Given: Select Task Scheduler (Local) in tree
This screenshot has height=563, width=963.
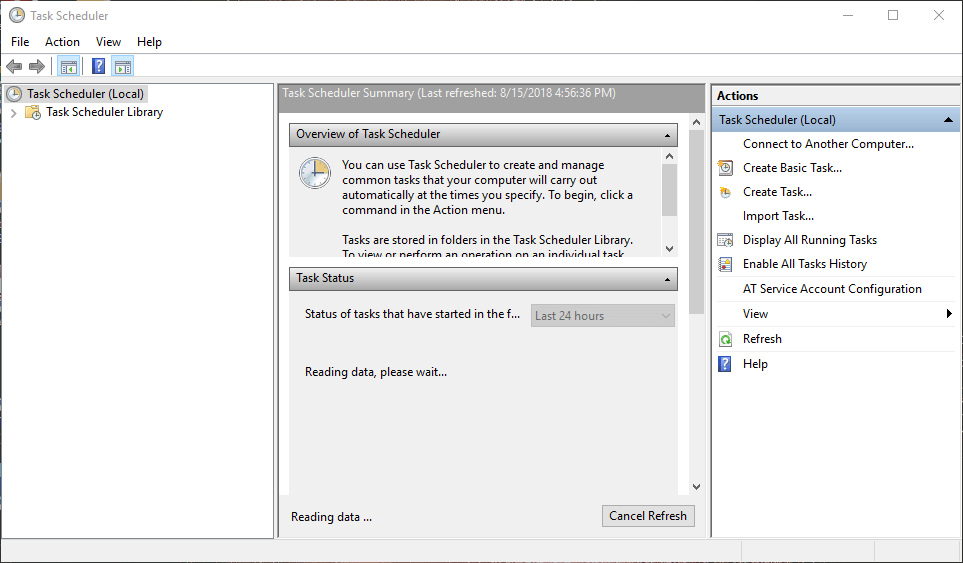Looking at the screenshot, I should coord(85,94).
